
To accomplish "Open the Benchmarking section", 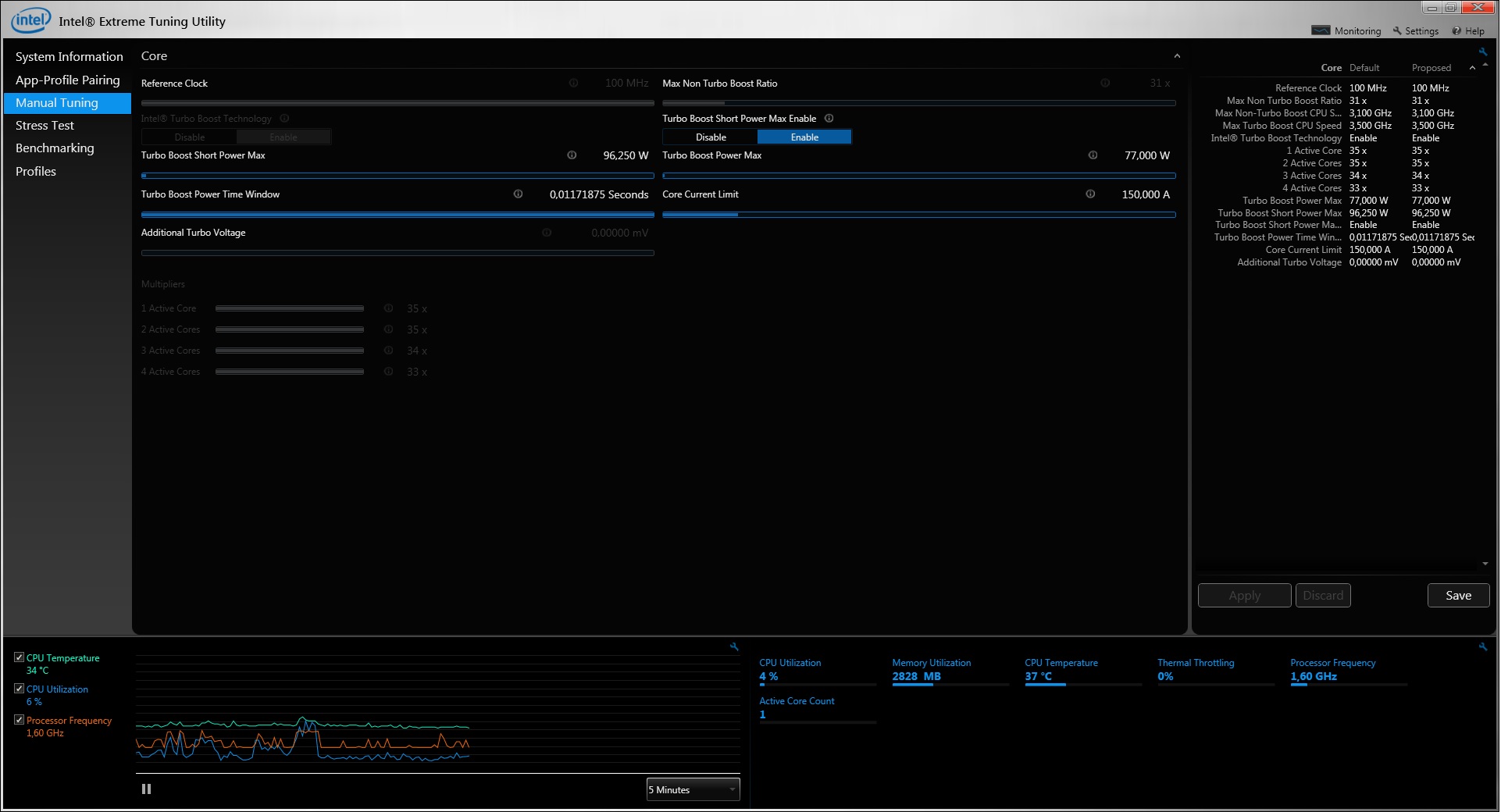I will (x=67, y=148).
